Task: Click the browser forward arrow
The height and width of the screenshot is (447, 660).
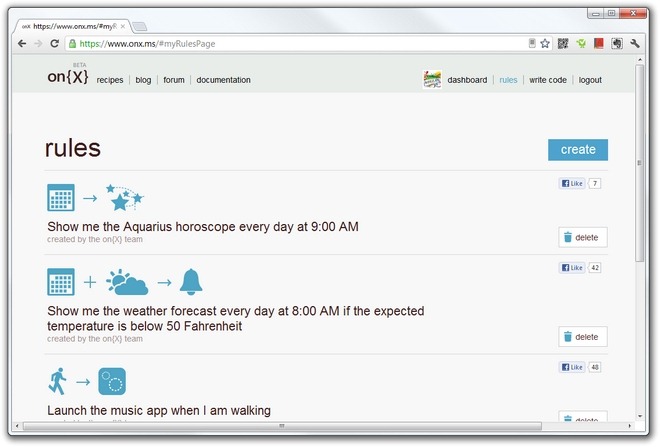Action: (38, 43)
